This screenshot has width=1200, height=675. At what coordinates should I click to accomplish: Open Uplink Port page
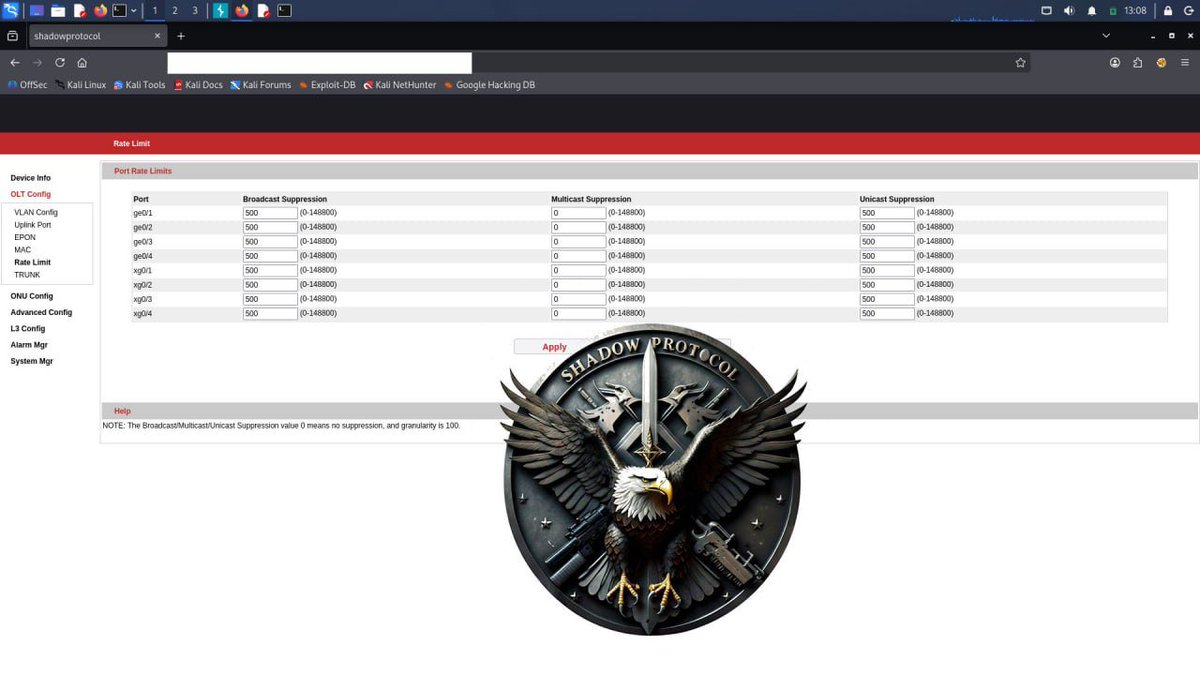[x=33, y=225]
